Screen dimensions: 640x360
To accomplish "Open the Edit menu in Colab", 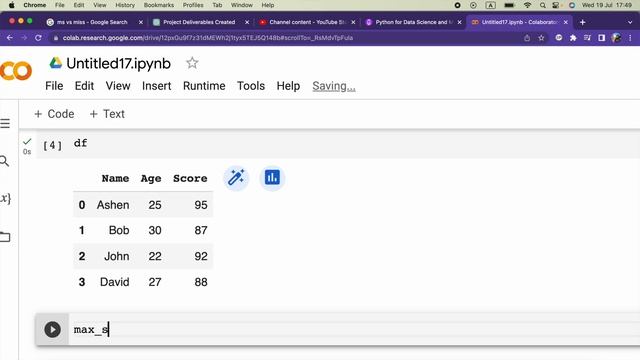I will (84, 86).
